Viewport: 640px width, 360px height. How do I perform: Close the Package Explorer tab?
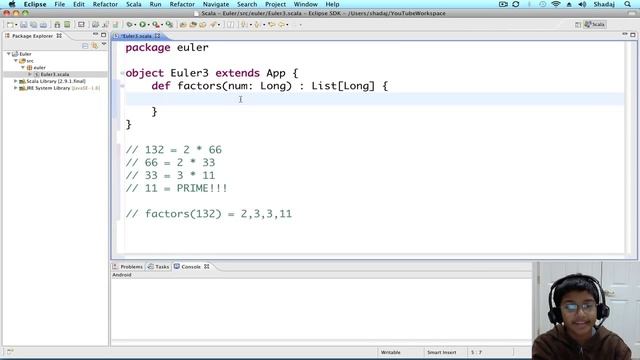pos(59,36)
